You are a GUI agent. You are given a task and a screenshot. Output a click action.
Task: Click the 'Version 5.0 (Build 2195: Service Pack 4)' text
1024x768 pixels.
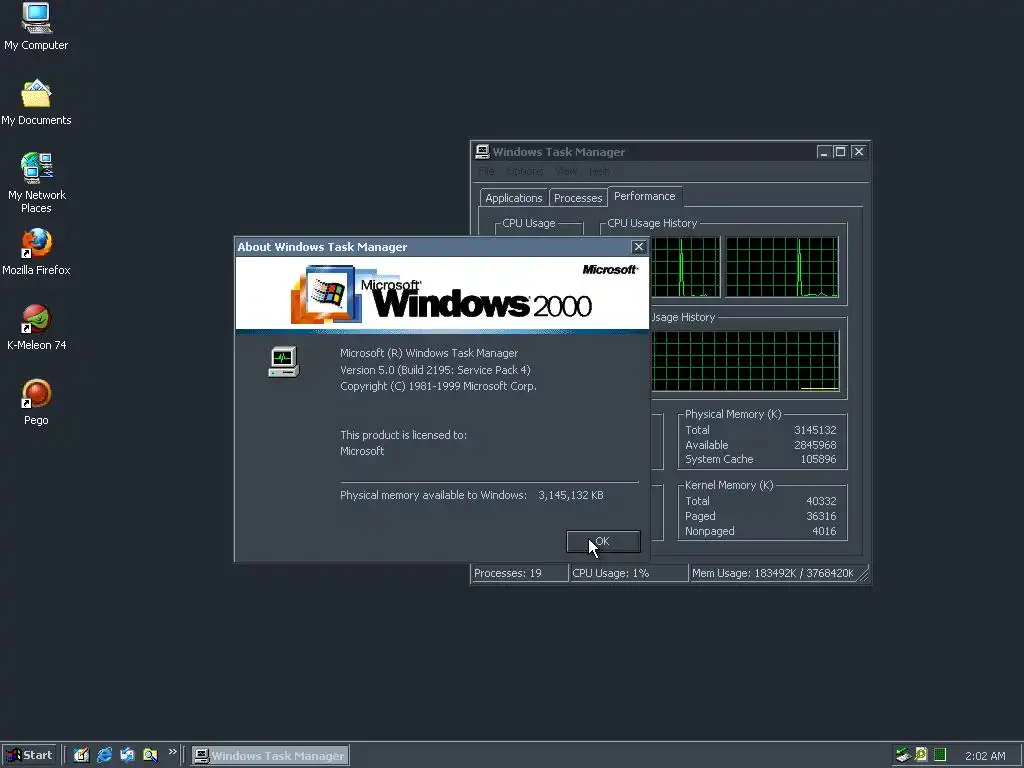pyautogui.click(x=435, y=370)
